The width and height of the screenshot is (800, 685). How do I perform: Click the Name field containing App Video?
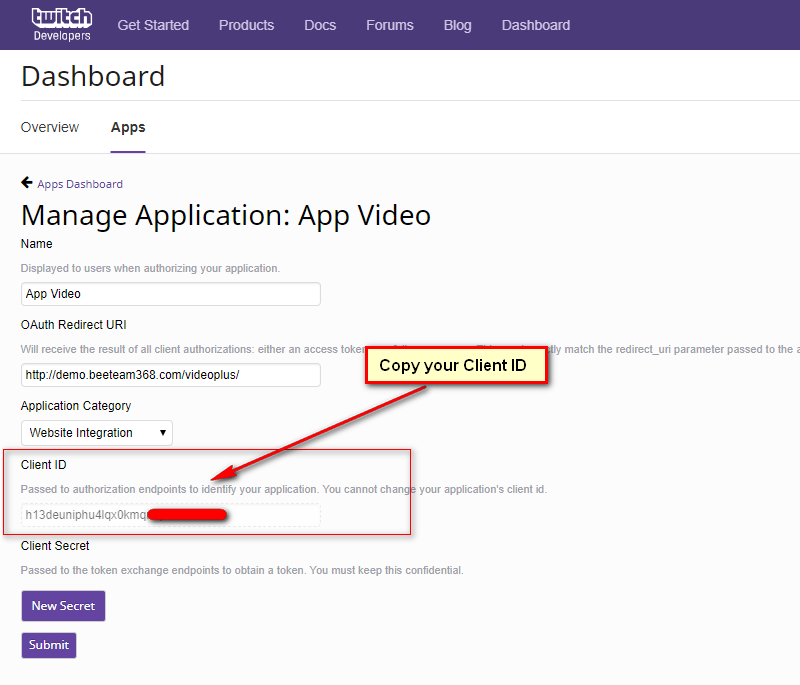[170, 294]
